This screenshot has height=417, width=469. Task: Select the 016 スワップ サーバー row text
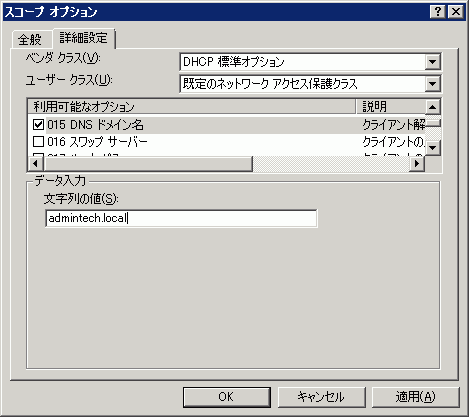click(97, 142)
